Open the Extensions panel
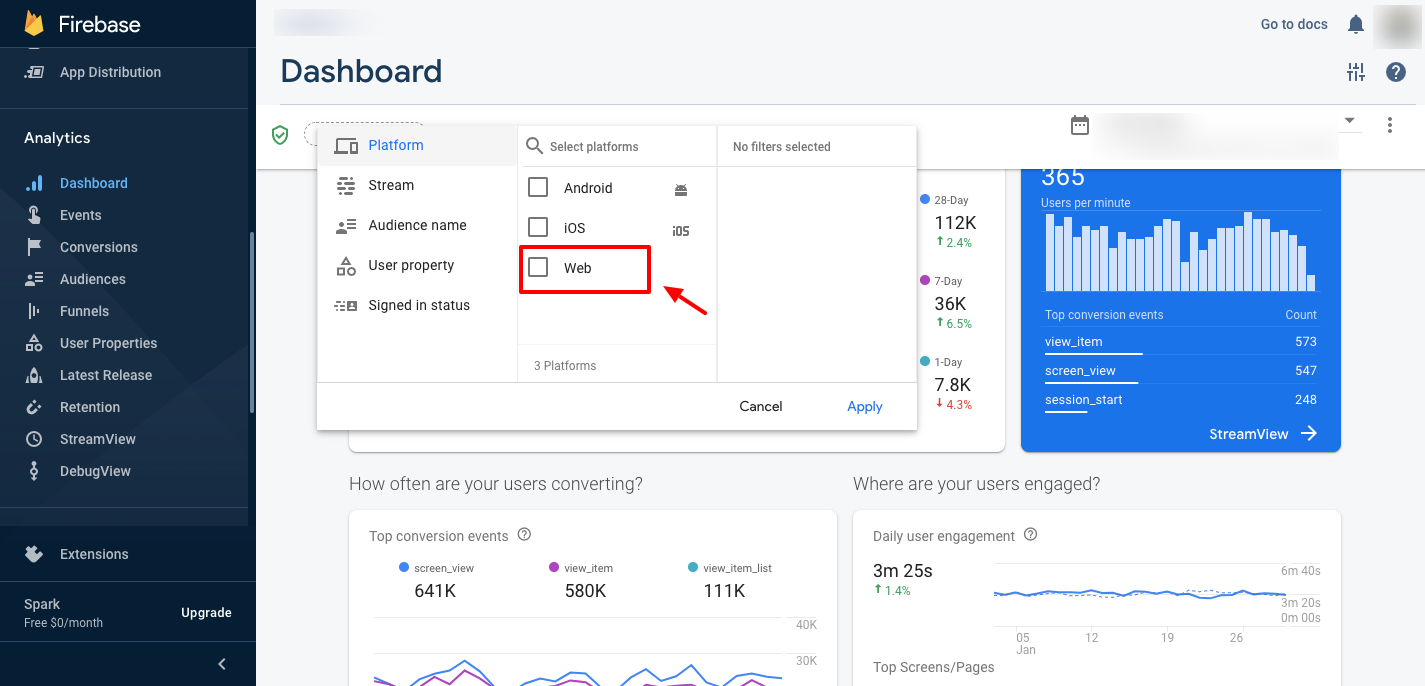The height and width of the screenshot is (686, 1425). [95, 554]
